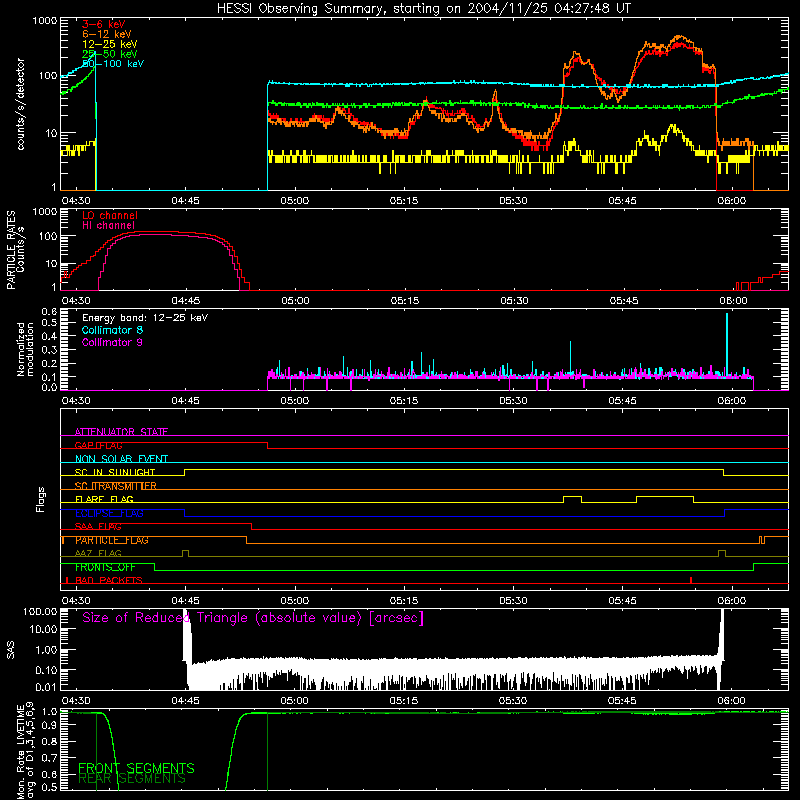
Task: Select the 25-50 keV legend label
Action: coord(110,54)
